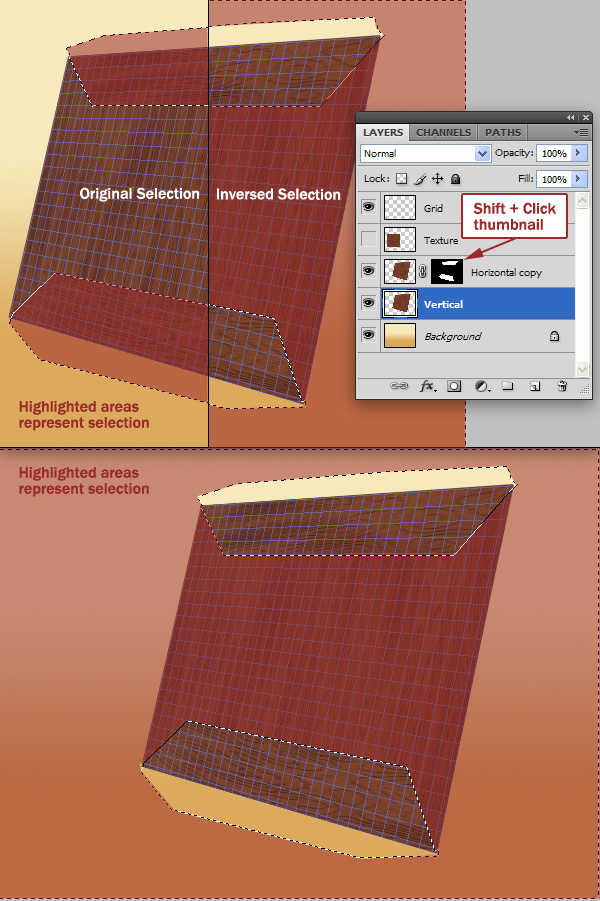Select the Horizontal copy layer name
This screenshot has width=600, height=901.
506,272
